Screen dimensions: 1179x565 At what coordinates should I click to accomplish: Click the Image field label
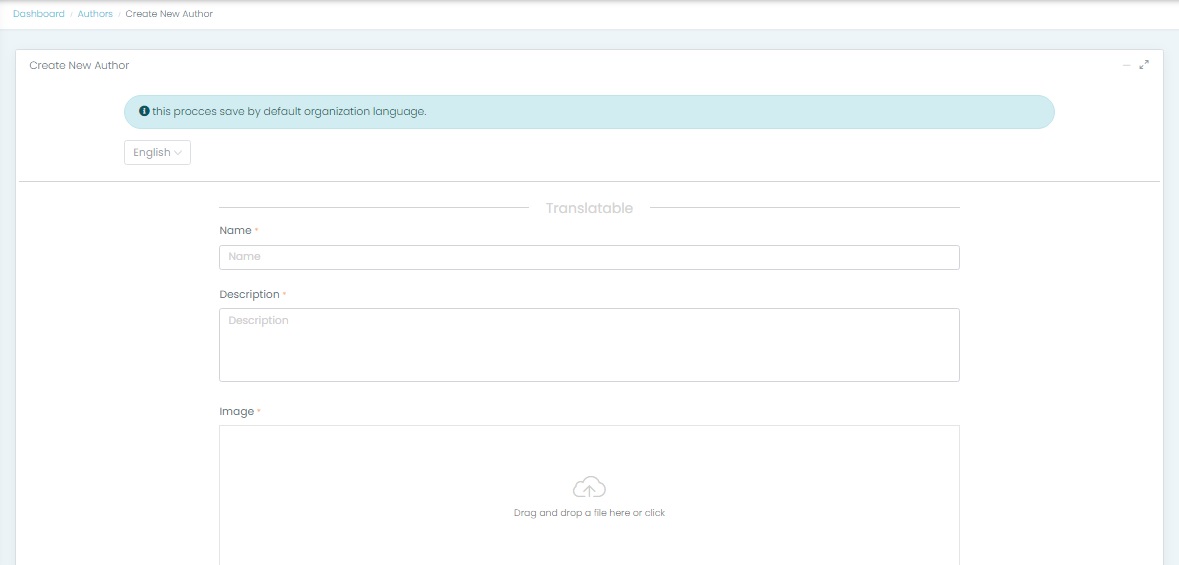(236, 412)
